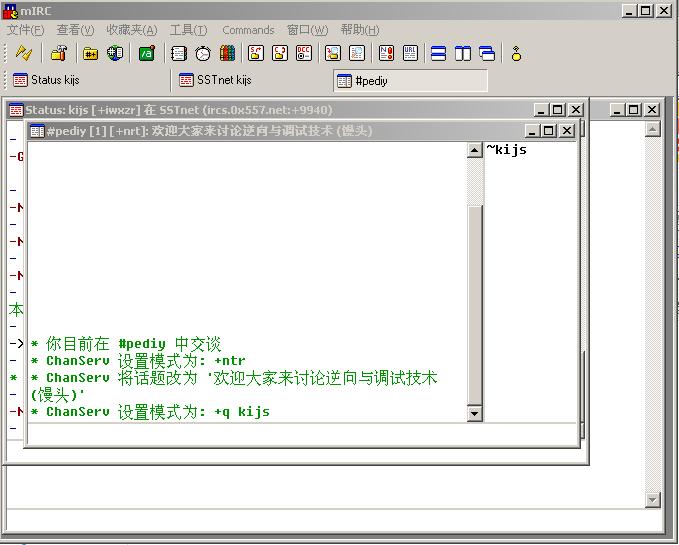Maximize the main mIRC window
Screen dimensions: 679x545
click(x=646, y=11)
